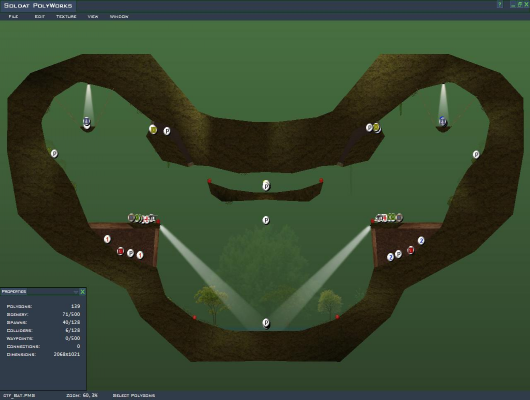Click the Soldat PolyWorks title label
Image resolution: width=530 pixels, height=400 pixels.
pos(38,5)
